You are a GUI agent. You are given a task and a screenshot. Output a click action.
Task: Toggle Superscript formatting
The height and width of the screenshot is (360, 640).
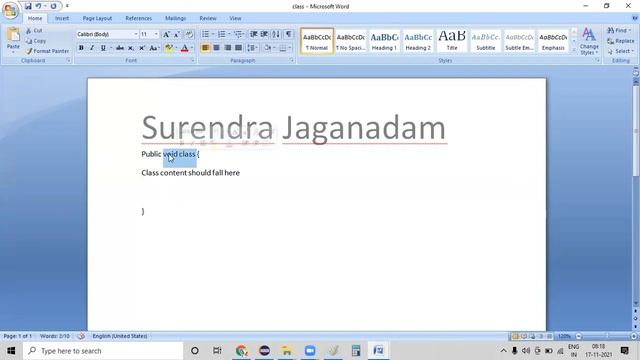142,48
